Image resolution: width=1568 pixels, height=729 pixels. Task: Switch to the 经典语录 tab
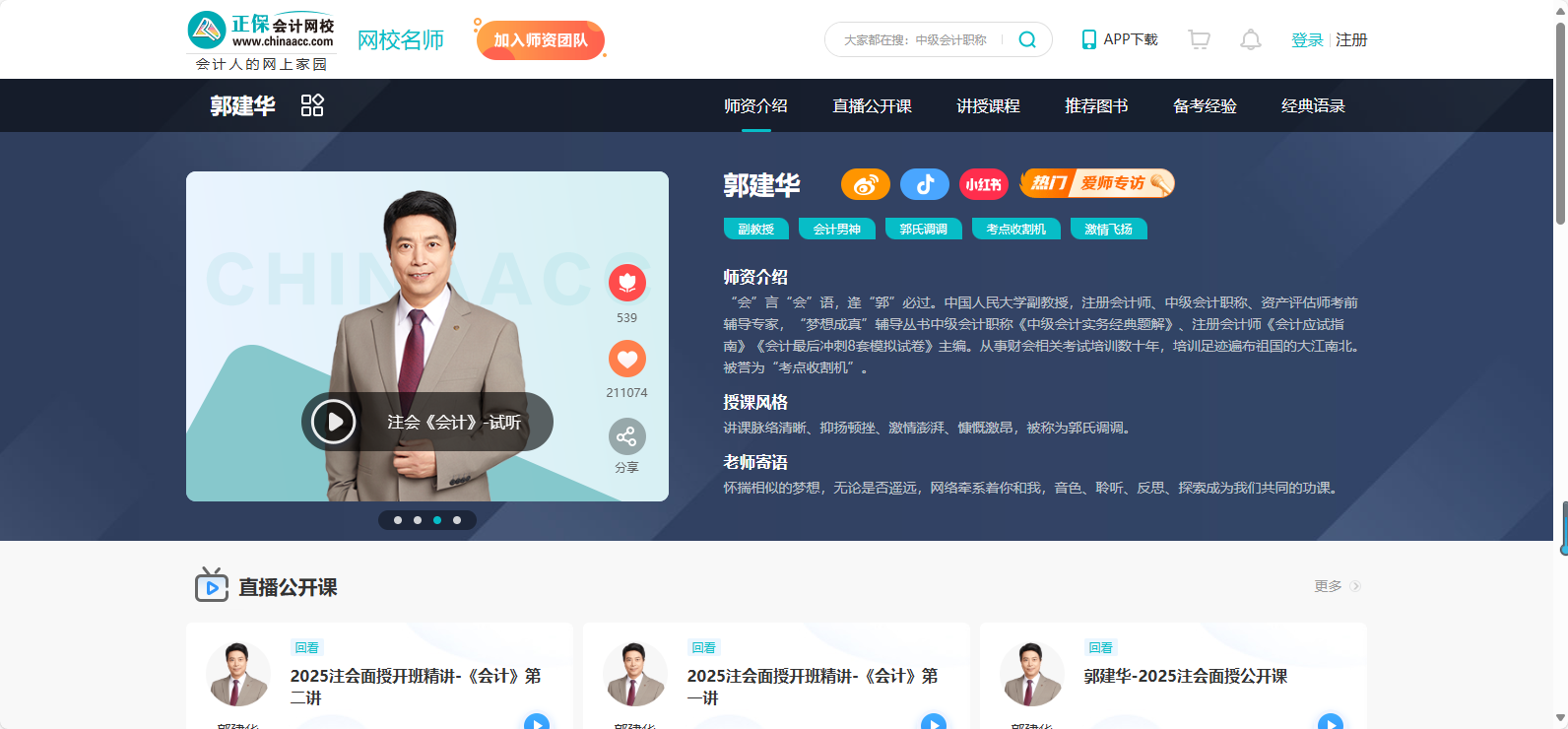coord(1313,105)
